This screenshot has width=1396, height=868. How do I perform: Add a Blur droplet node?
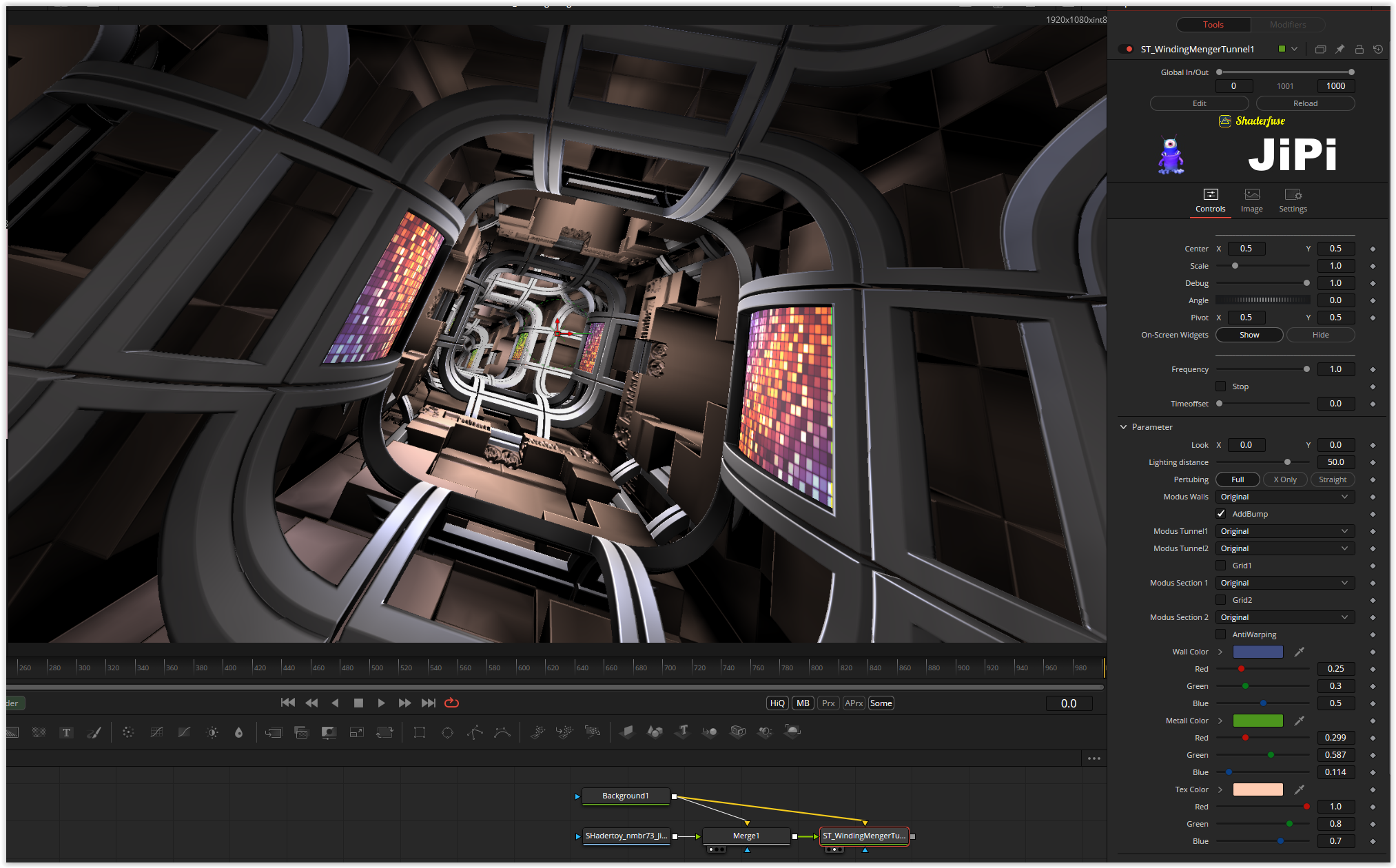(239, 732)
